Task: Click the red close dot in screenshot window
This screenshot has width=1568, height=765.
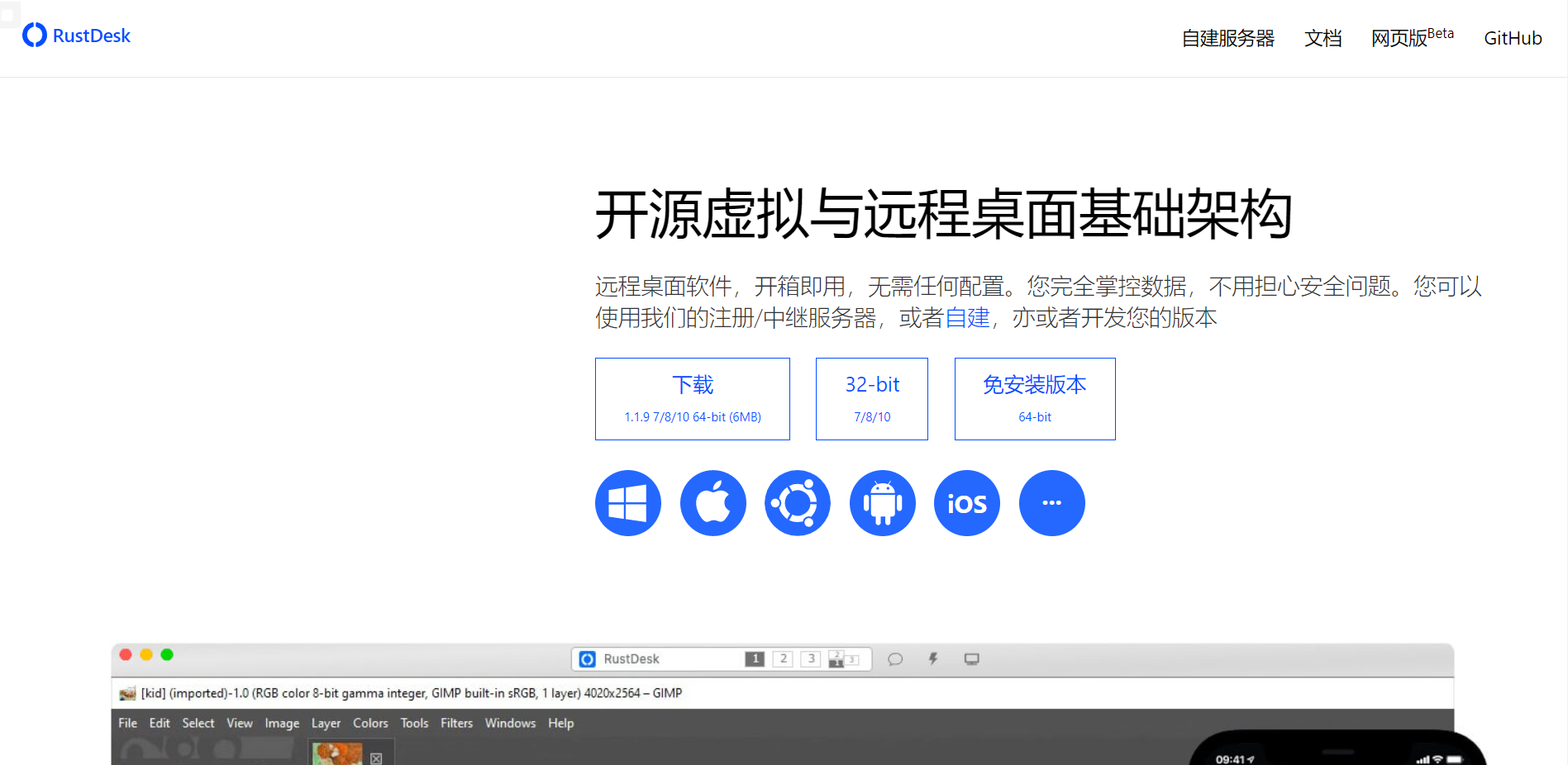Action: tap(126, 654)
